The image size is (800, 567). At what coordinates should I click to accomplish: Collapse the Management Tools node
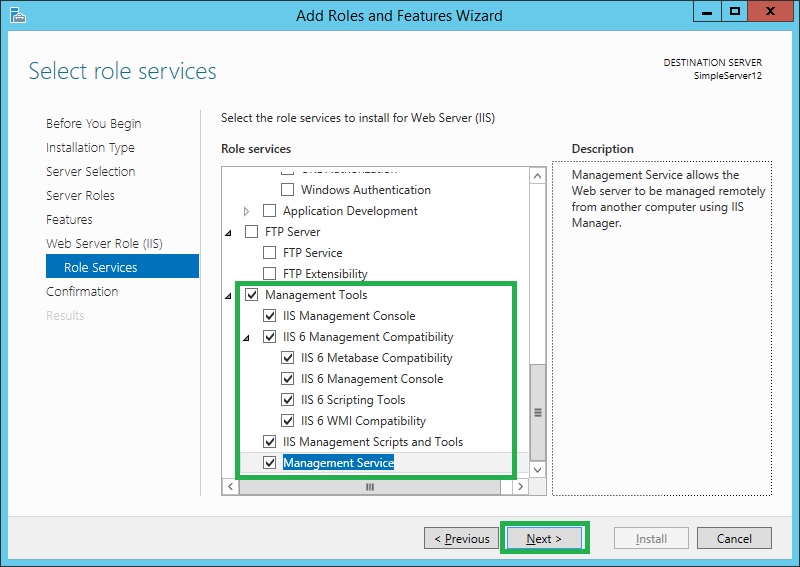point(229,295)
